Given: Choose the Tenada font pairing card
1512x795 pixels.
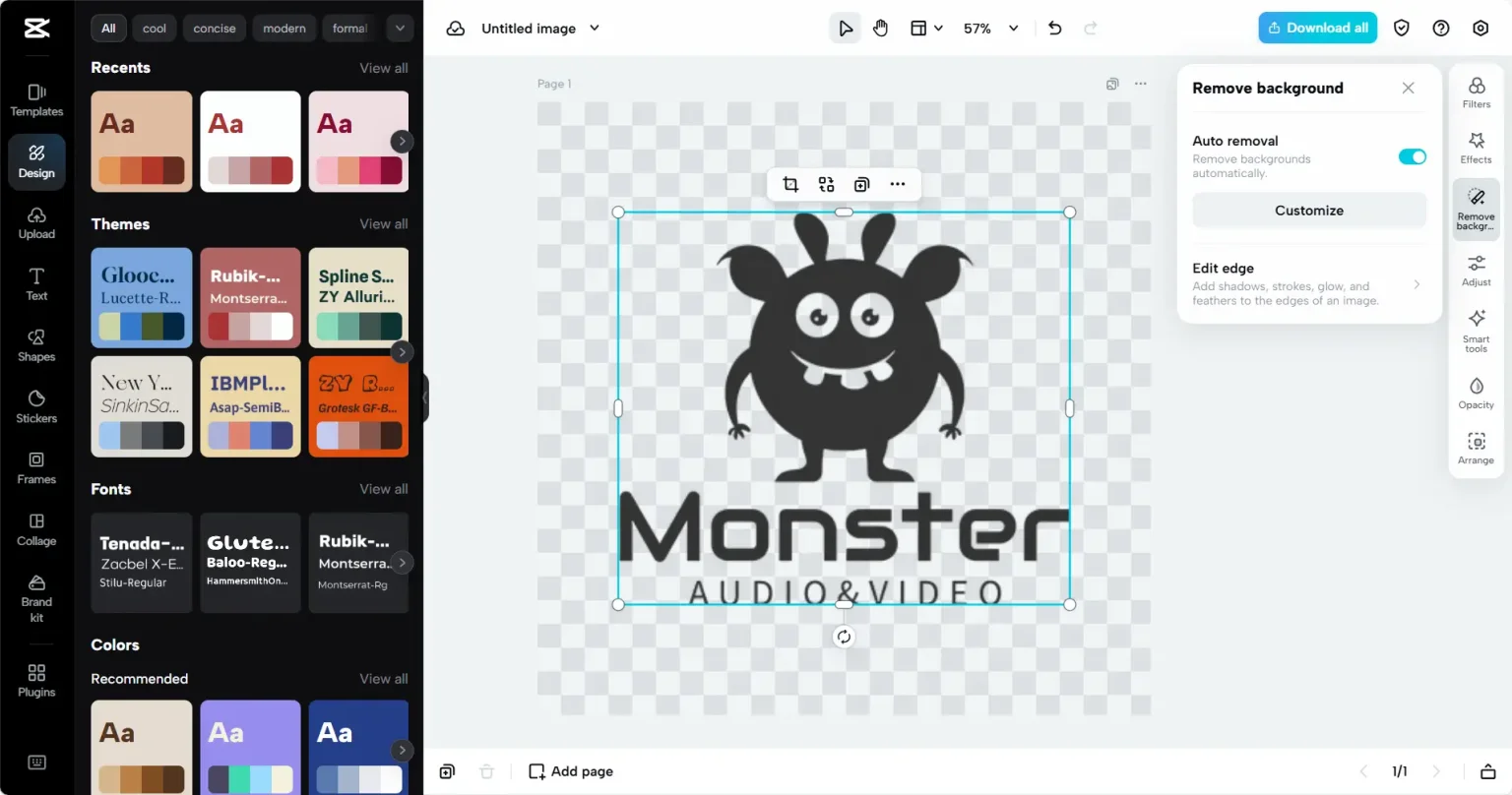Looking at the screenshot, I should pos(142,563).
